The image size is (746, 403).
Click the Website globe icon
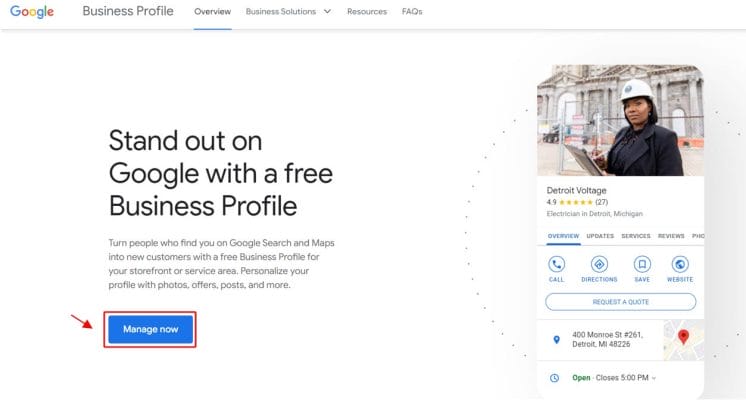point(680,264)
